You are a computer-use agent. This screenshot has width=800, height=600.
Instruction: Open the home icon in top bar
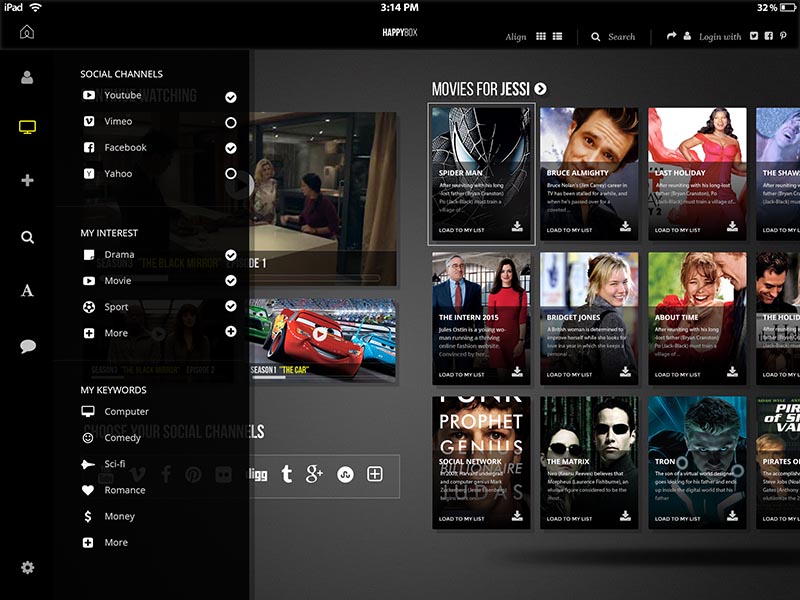[27, 32]
